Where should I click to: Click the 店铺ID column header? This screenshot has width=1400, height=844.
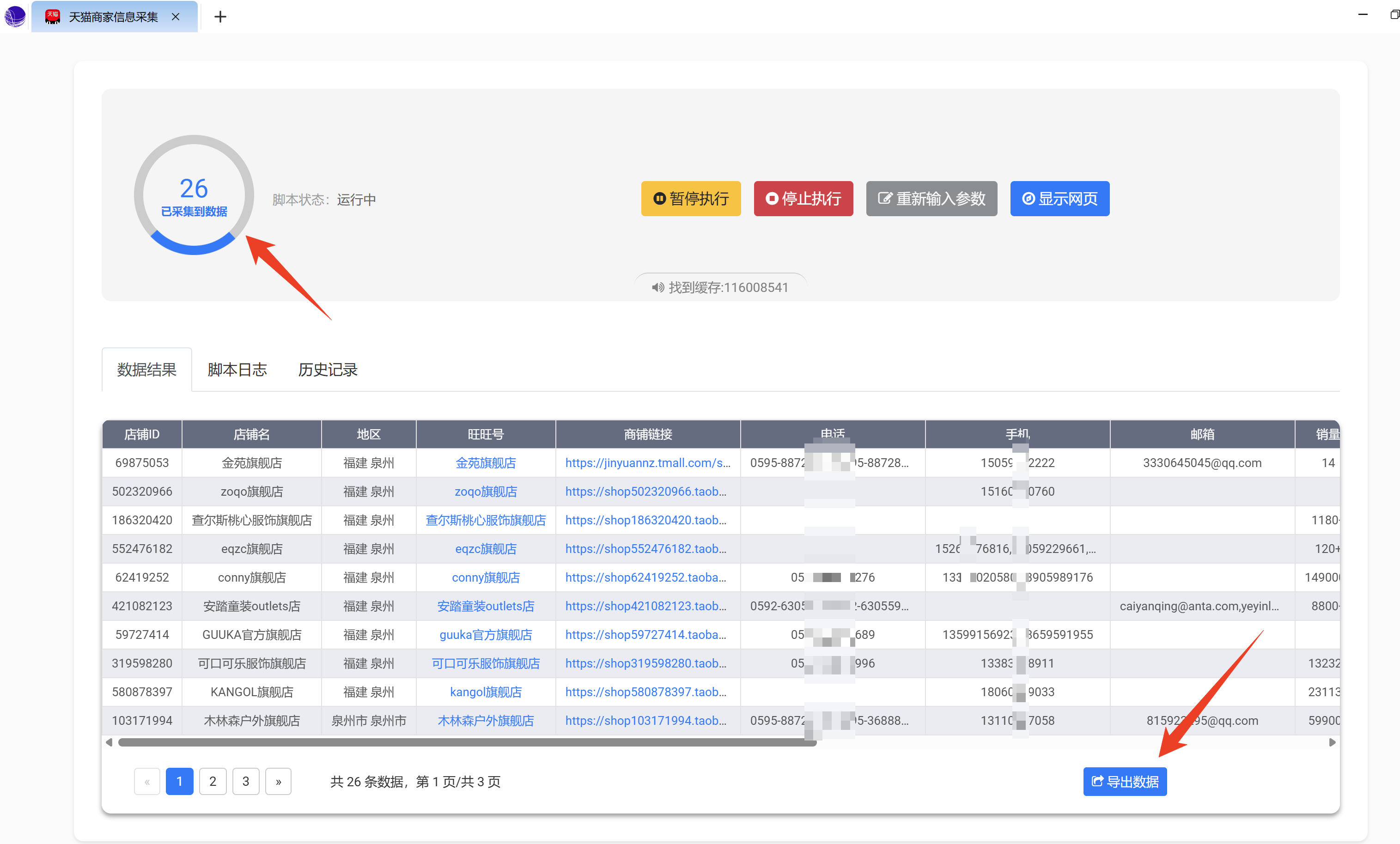(x=142, y=435)
